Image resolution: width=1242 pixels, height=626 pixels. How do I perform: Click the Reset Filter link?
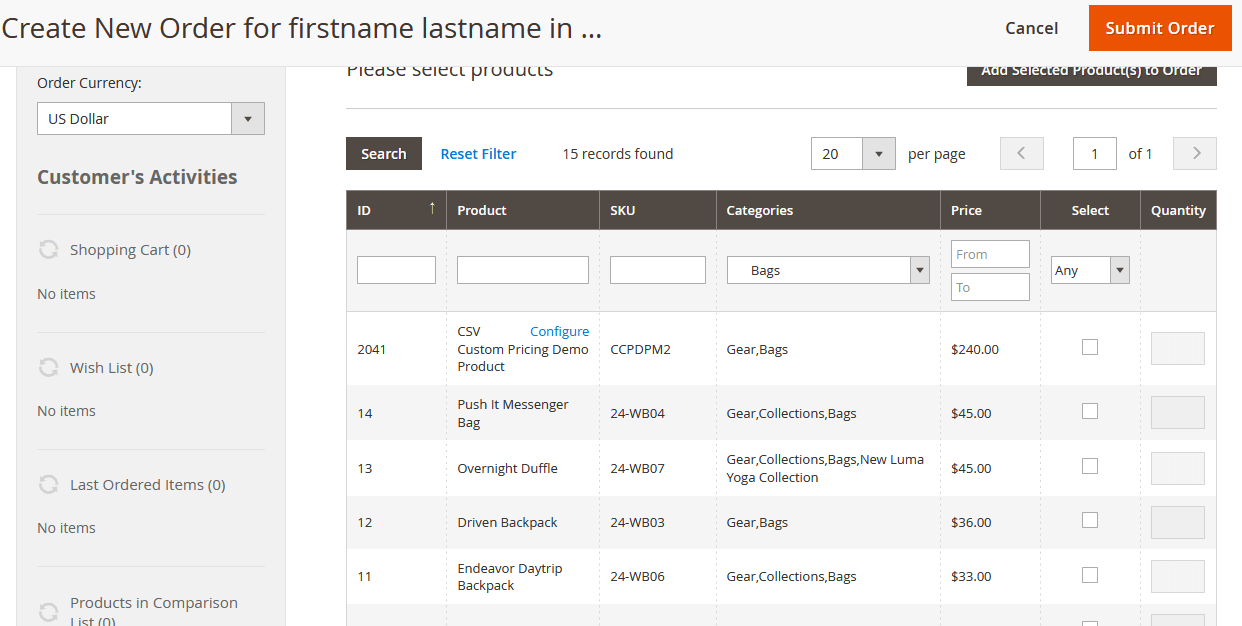click(x=478, y=154)
